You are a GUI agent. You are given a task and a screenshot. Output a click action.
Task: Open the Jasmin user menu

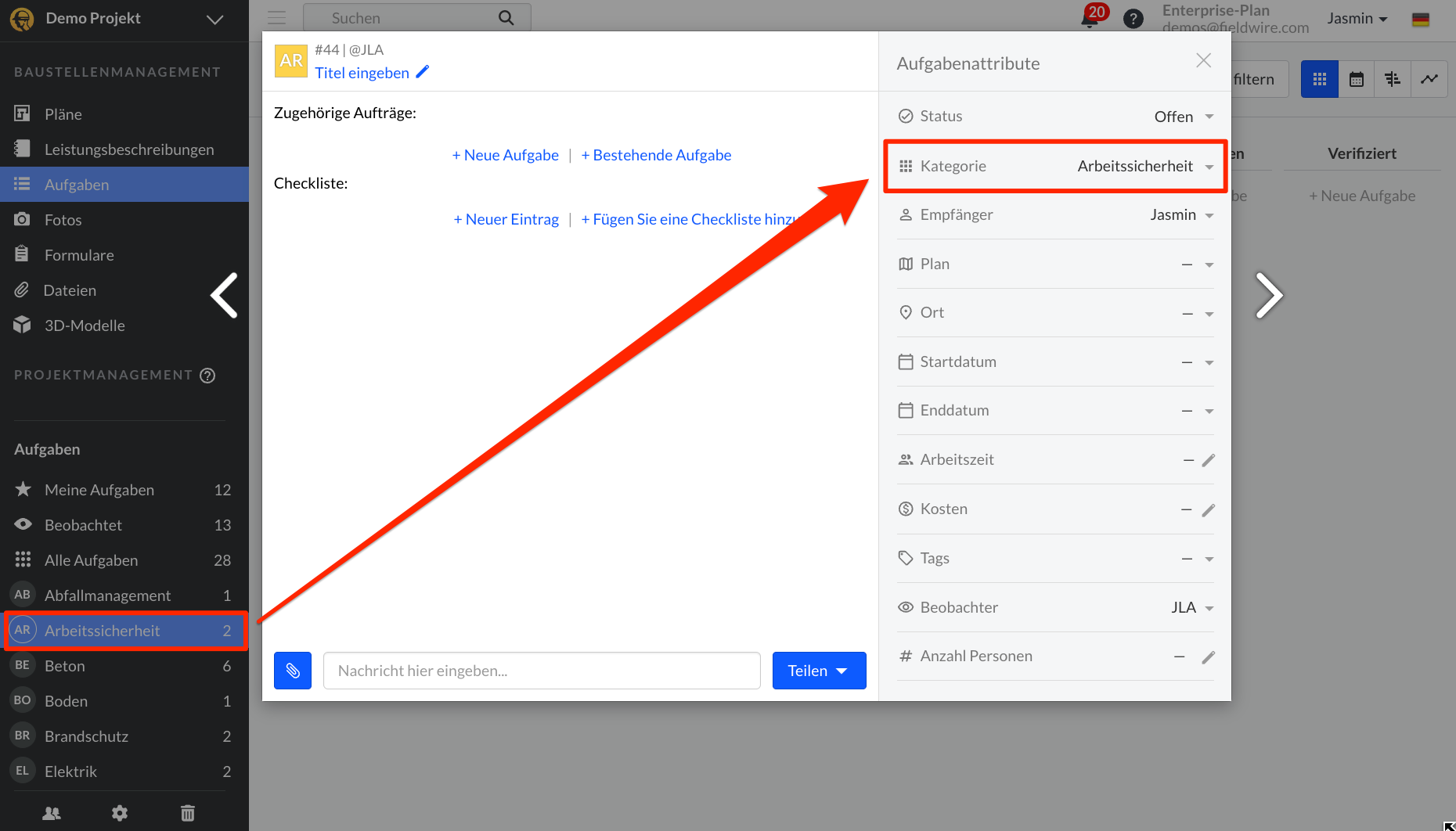click(1357, 18)
